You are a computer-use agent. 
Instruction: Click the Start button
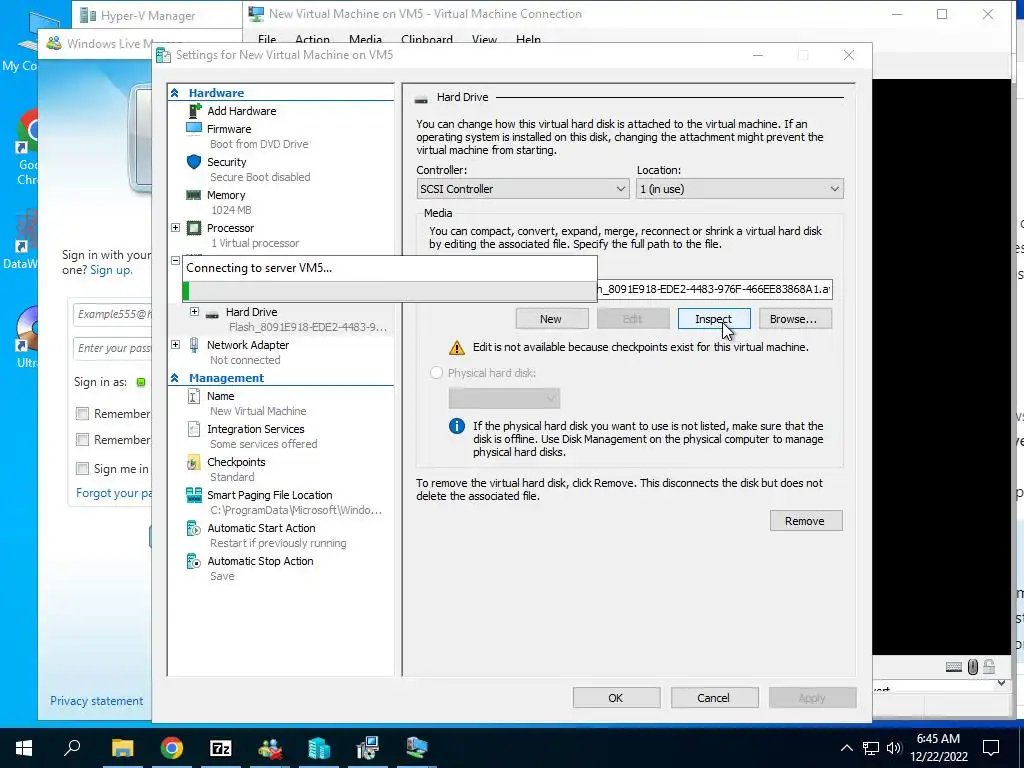pyautogui.click(x=24, y=748)
